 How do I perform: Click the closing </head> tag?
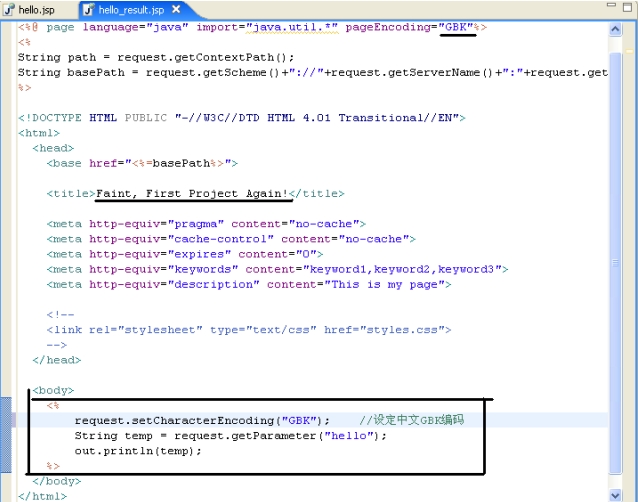click(57, 360)
